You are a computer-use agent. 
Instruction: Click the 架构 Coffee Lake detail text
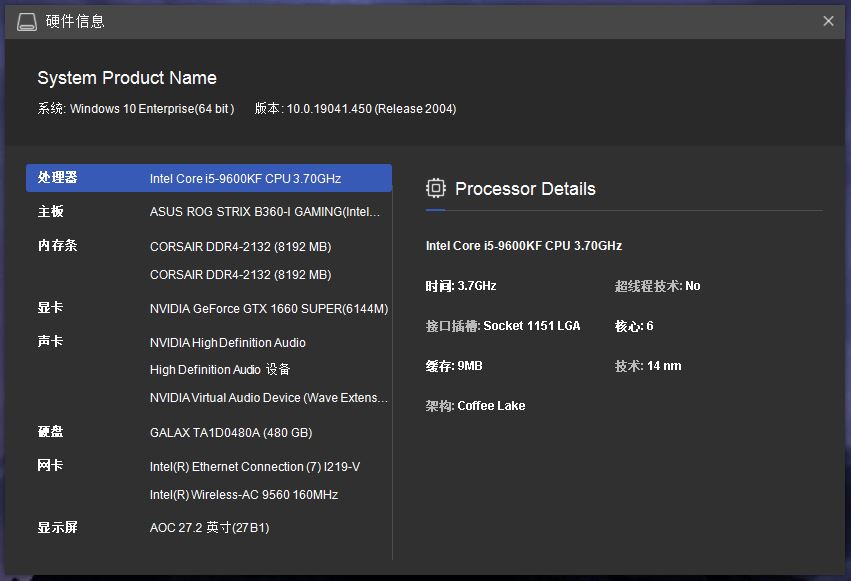[x=475, y=406]
